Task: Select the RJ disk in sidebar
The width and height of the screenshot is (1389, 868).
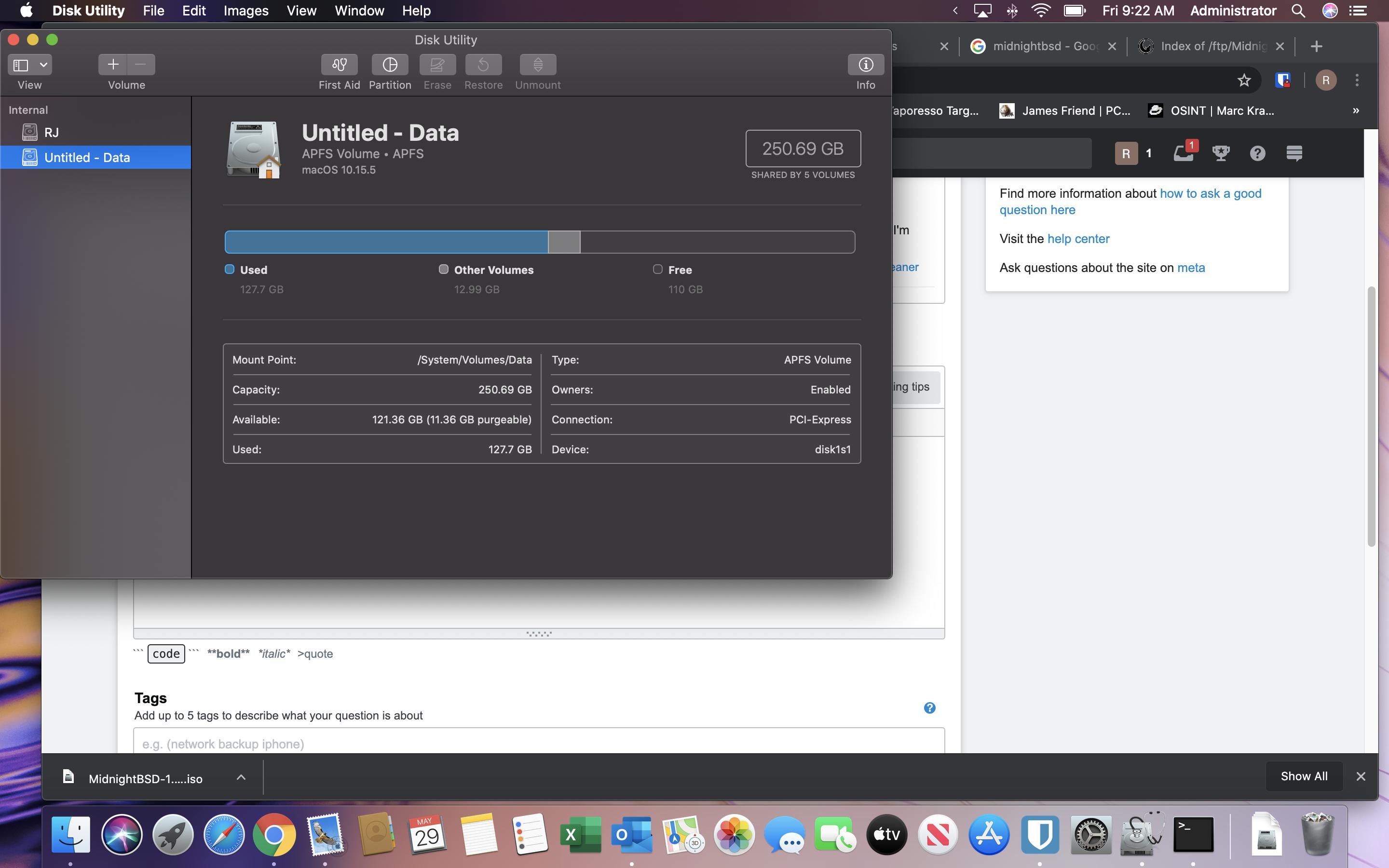Action: [x=95, y=133]
